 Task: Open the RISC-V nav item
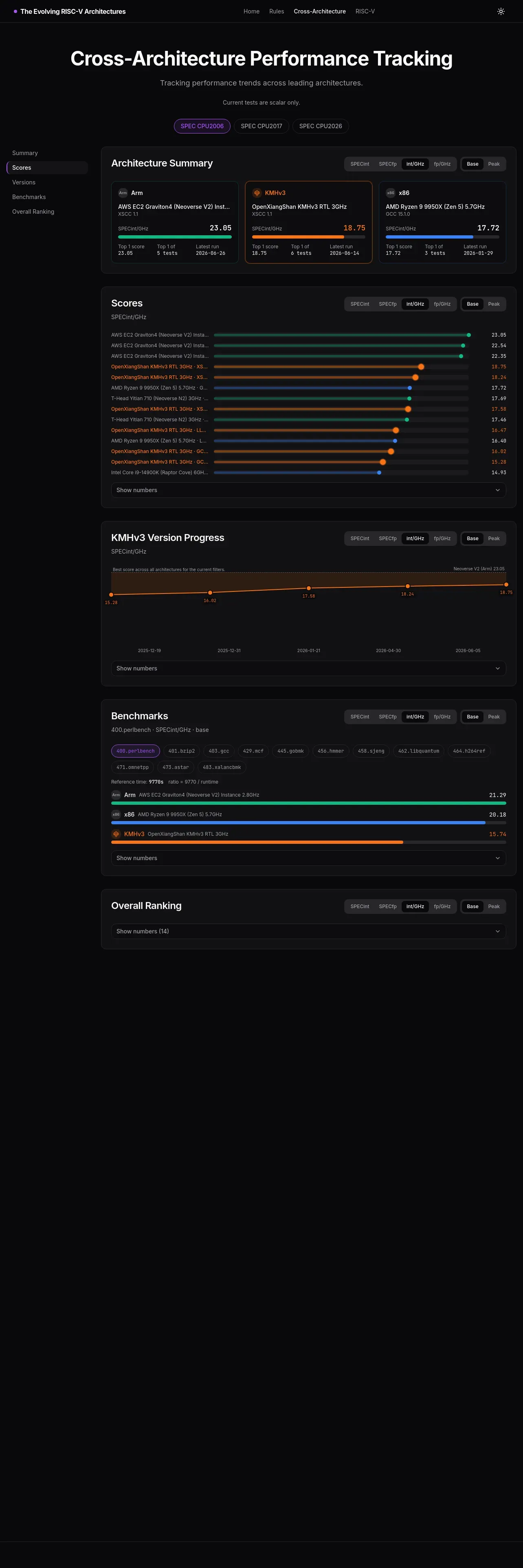coord(365,11)
